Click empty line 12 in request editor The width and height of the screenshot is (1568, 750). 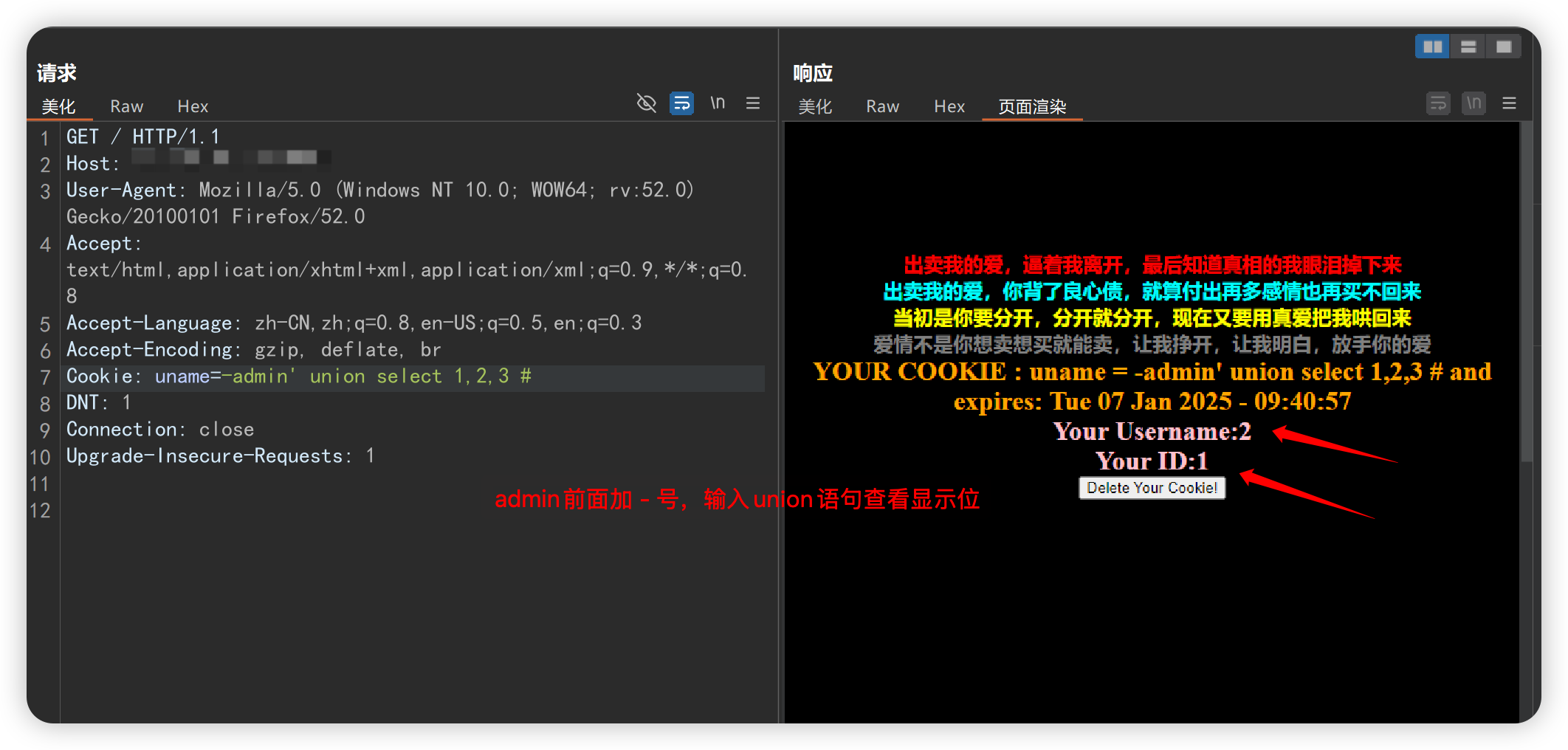pyautogui.click(x=413, y=510)
